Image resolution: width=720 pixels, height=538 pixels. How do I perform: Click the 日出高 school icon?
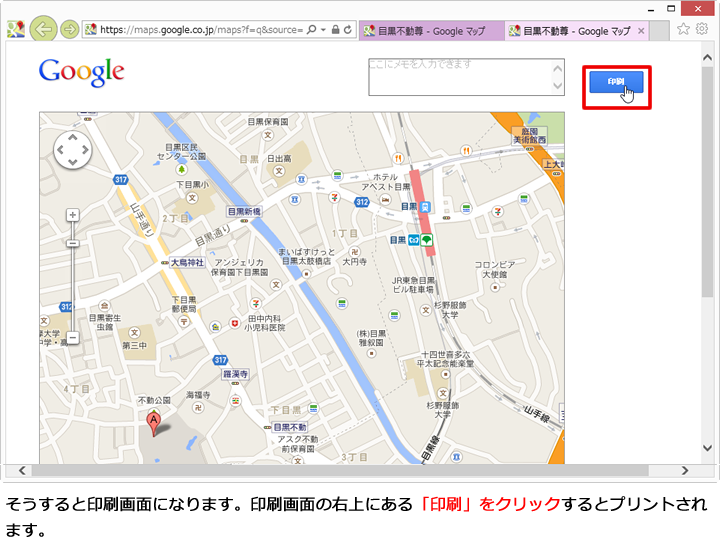point(279,171)
